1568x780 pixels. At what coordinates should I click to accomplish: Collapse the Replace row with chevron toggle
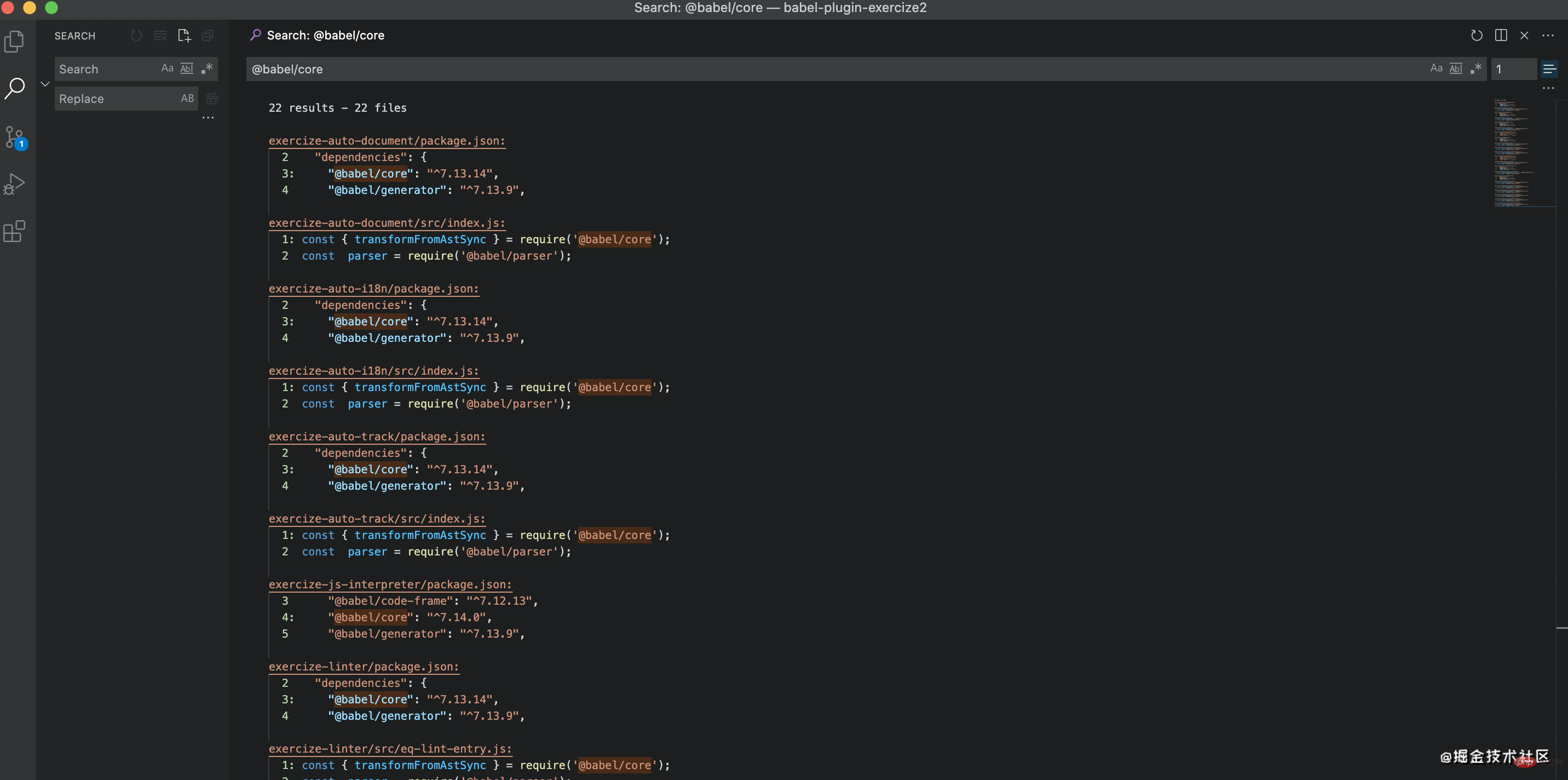[45, 84]
